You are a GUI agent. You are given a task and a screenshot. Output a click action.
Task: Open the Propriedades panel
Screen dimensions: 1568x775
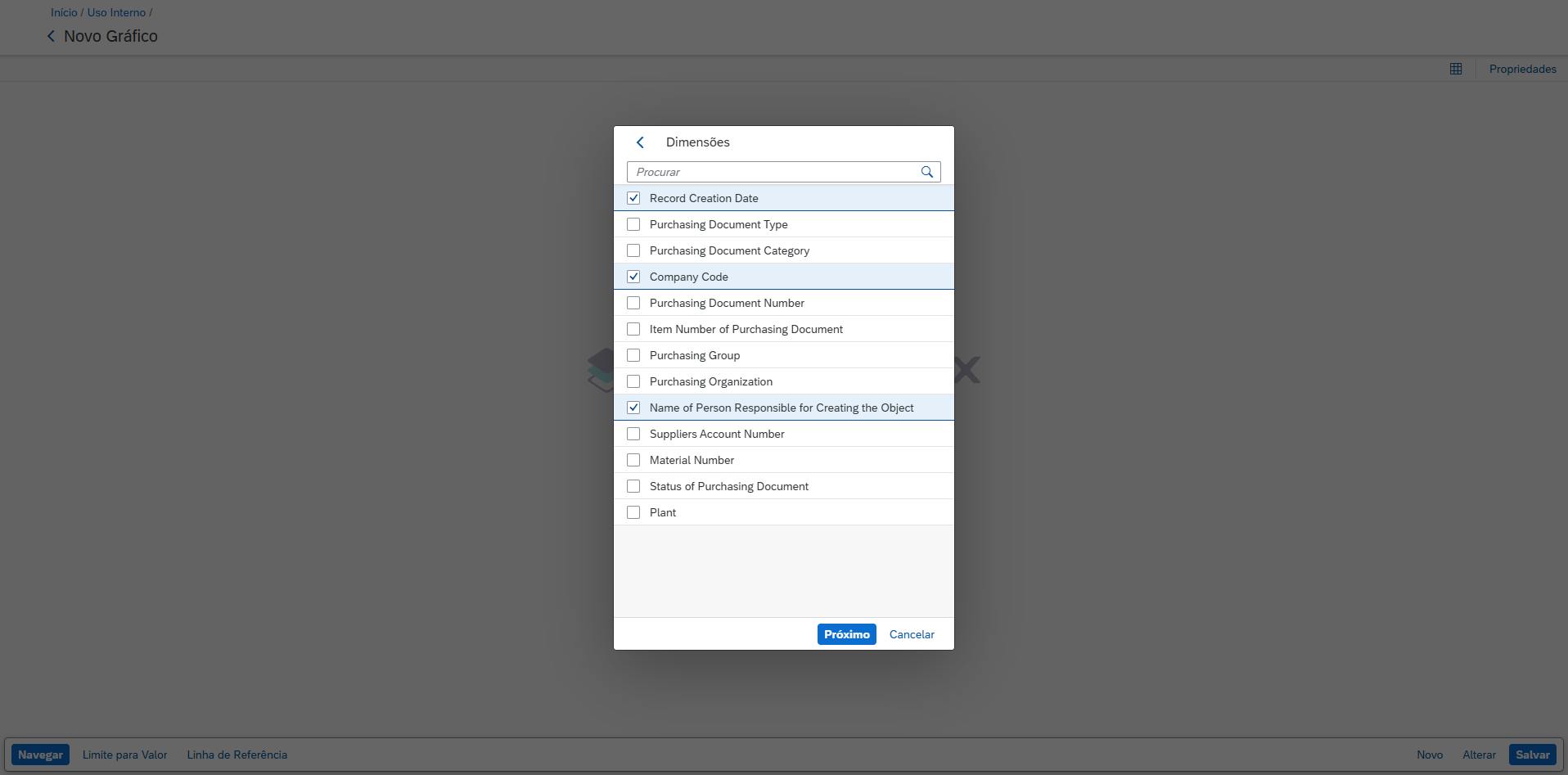[1522, 70]
